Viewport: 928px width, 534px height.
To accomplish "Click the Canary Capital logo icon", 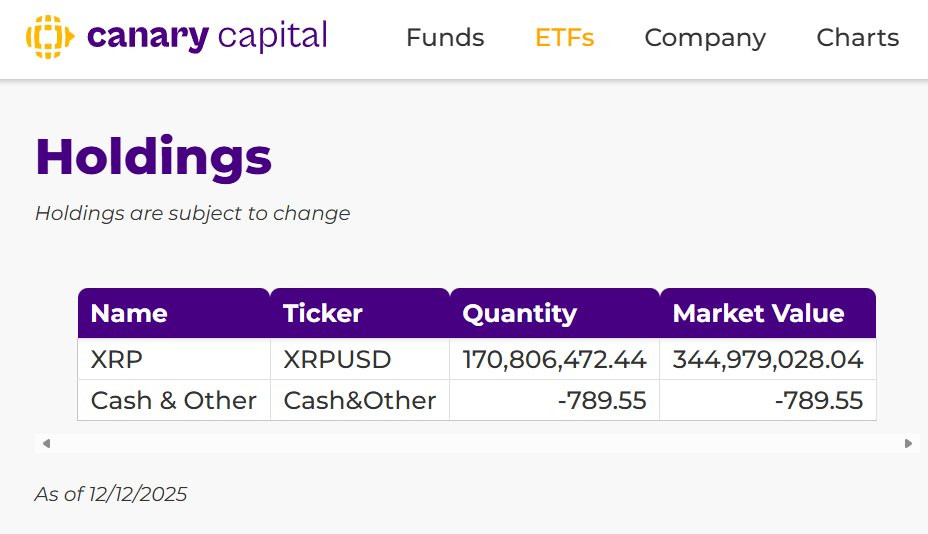I will pyautogui.click(x=50, y=38).
